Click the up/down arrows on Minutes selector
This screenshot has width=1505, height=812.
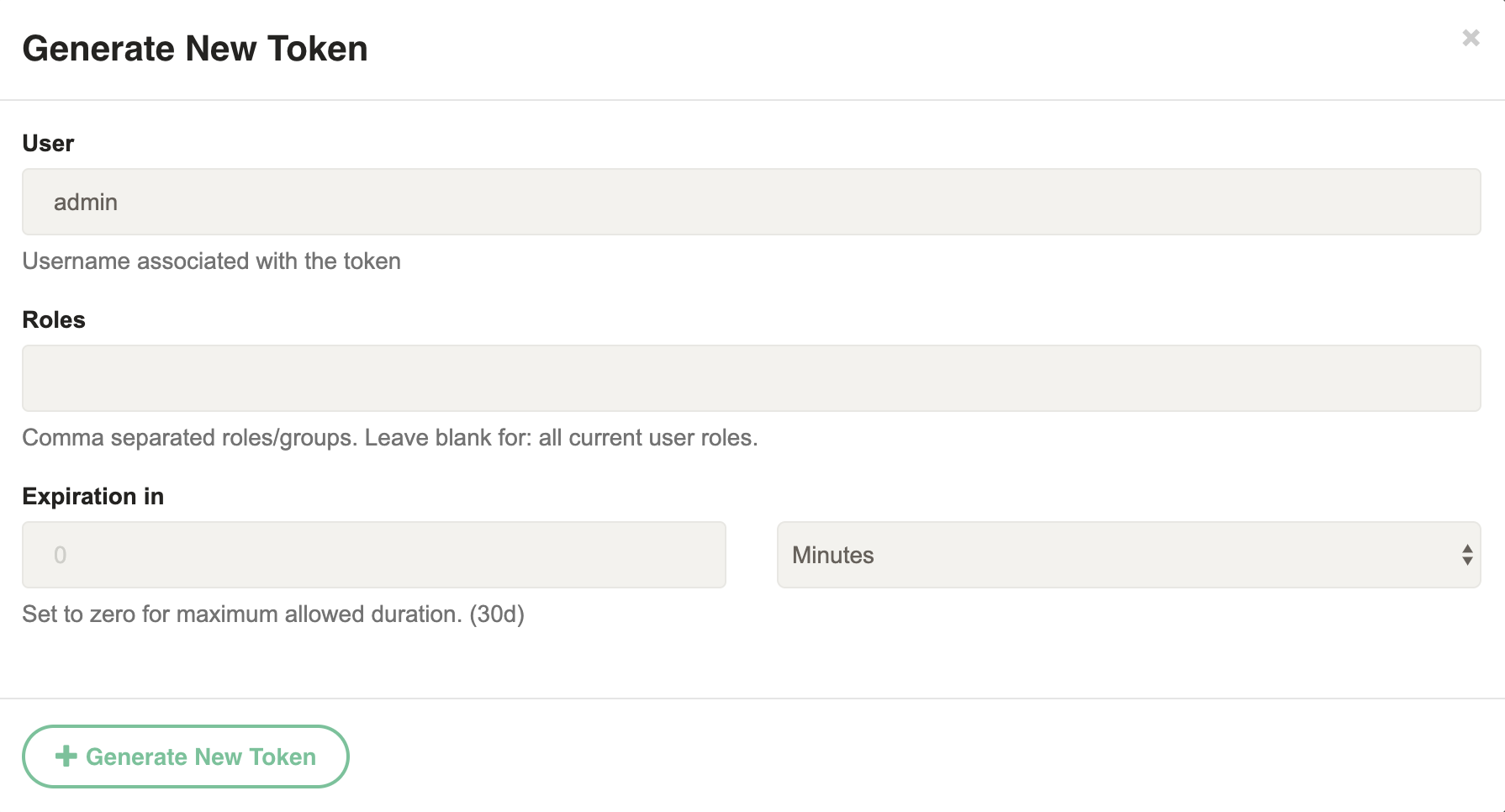(x=1466, y=555)
